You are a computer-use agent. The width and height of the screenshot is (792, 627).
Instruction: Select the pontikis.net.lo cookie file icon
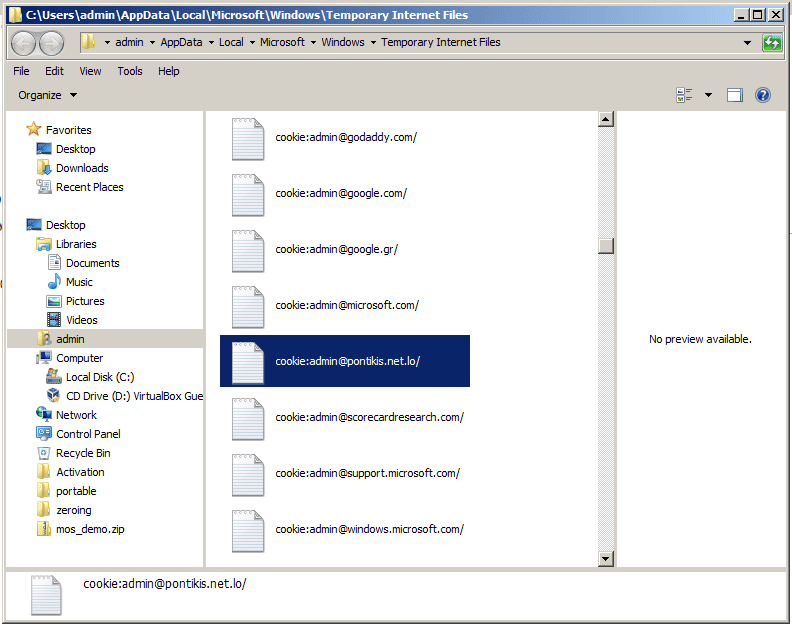[x=248, y=363]
